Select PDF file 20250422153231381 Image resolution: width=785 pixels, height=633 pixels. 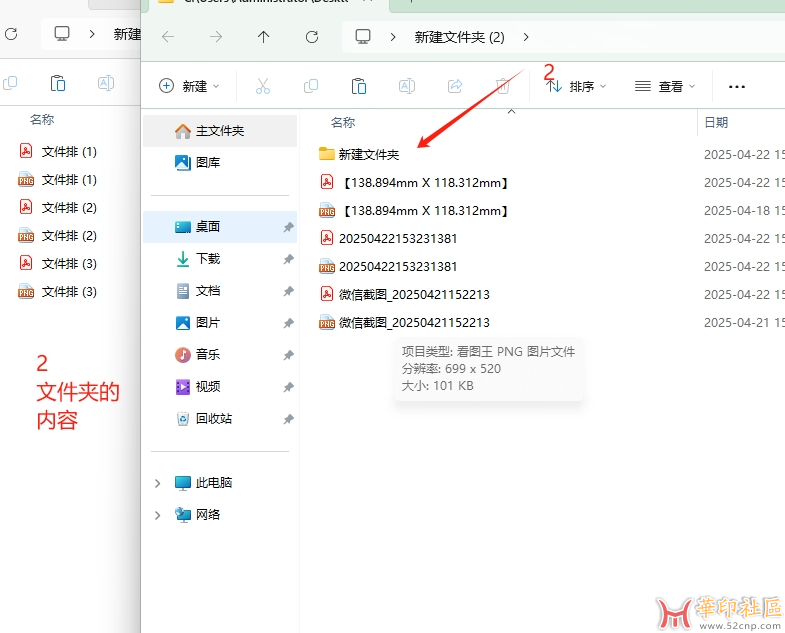point(397,239)
